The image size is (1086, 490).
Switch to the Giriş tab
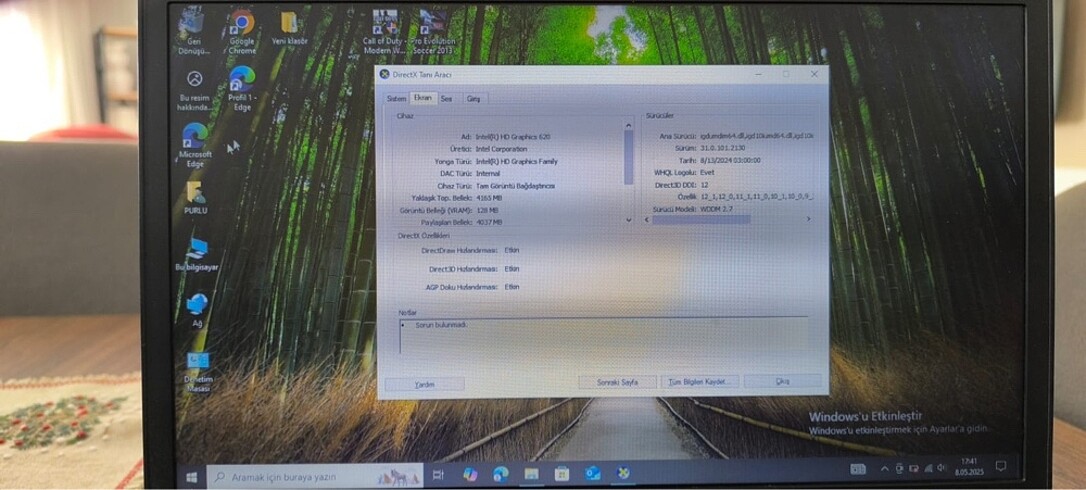click(x=473, y=98)
